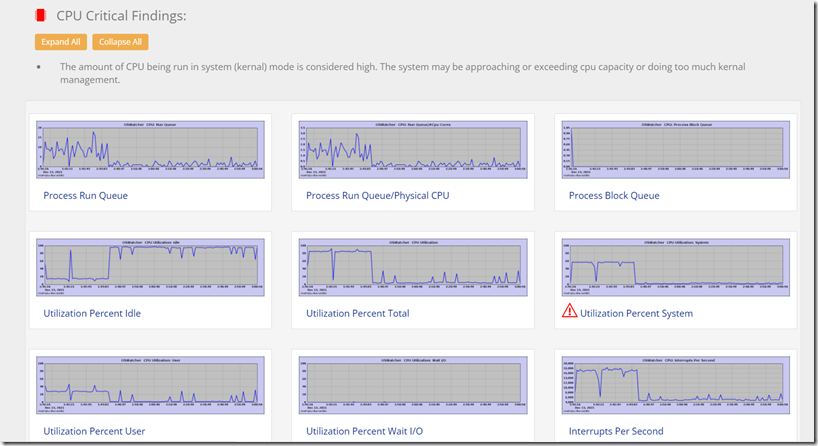818x446 pixels.
Task: Follow the Utilization Percent Idle link
Action: tap(92, 314)
